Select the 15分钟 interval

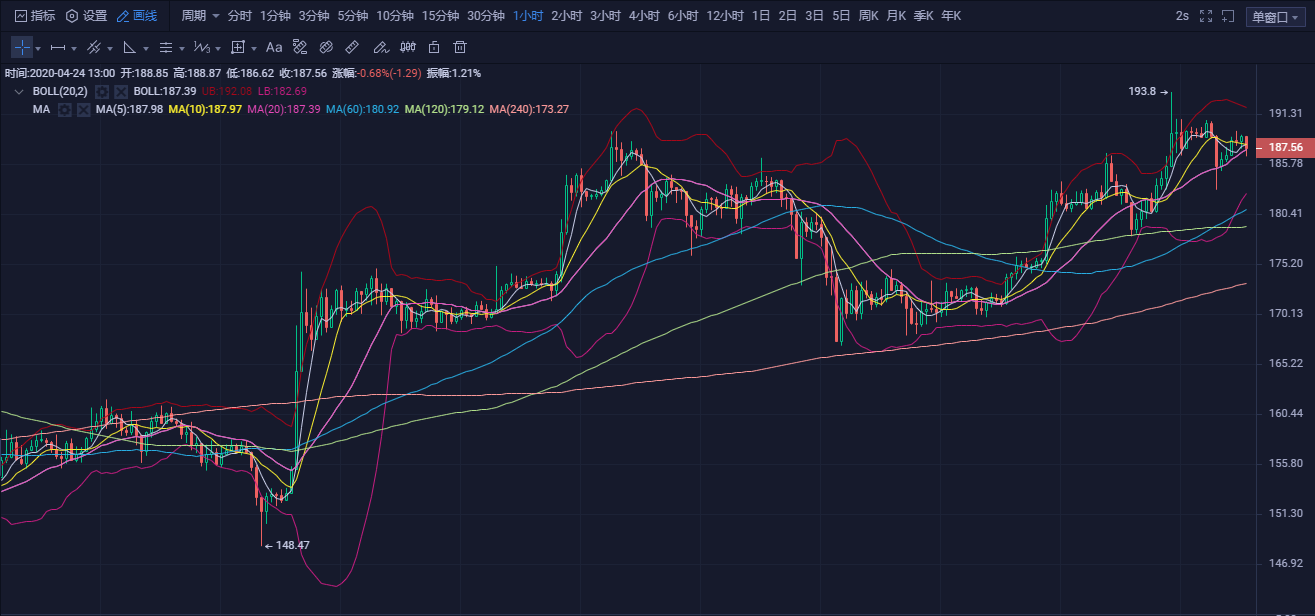pyautogui.click(x=440, y=16)
